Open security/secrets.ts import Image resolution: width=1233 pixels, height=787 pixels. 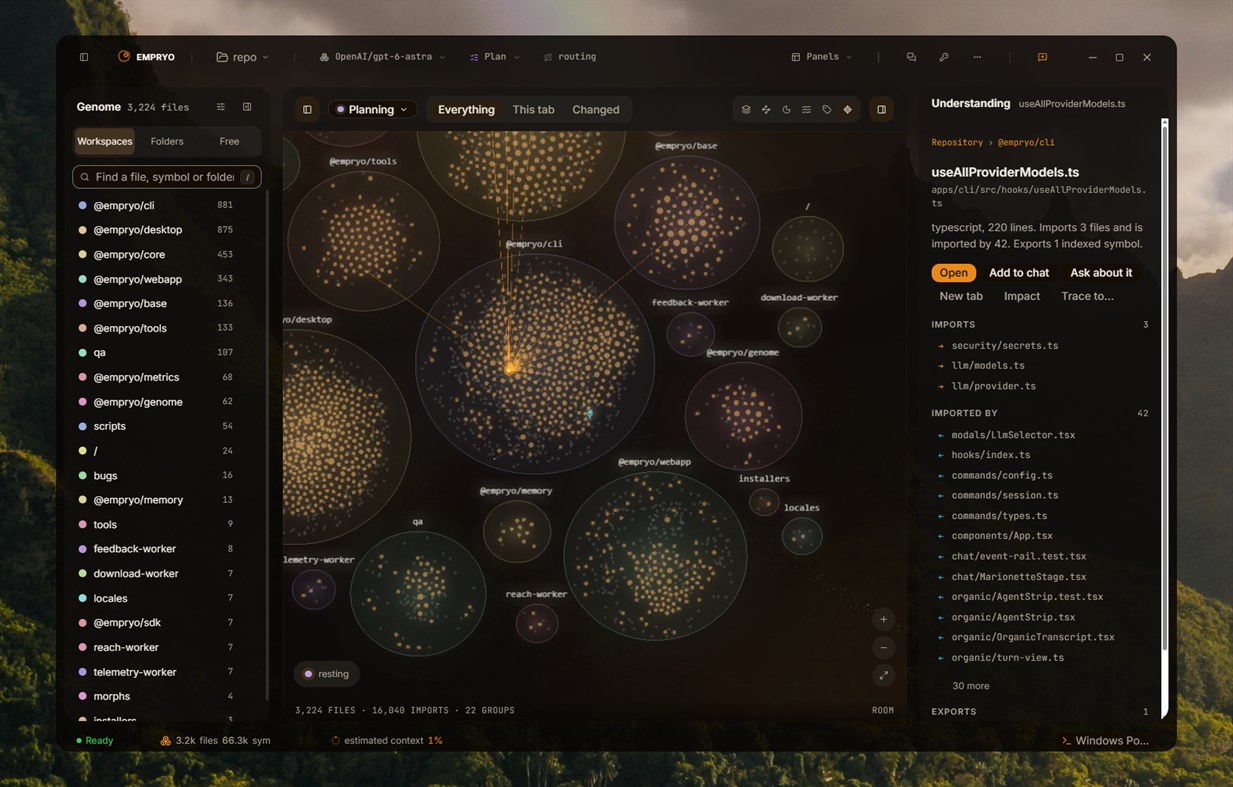(1004, 346)
